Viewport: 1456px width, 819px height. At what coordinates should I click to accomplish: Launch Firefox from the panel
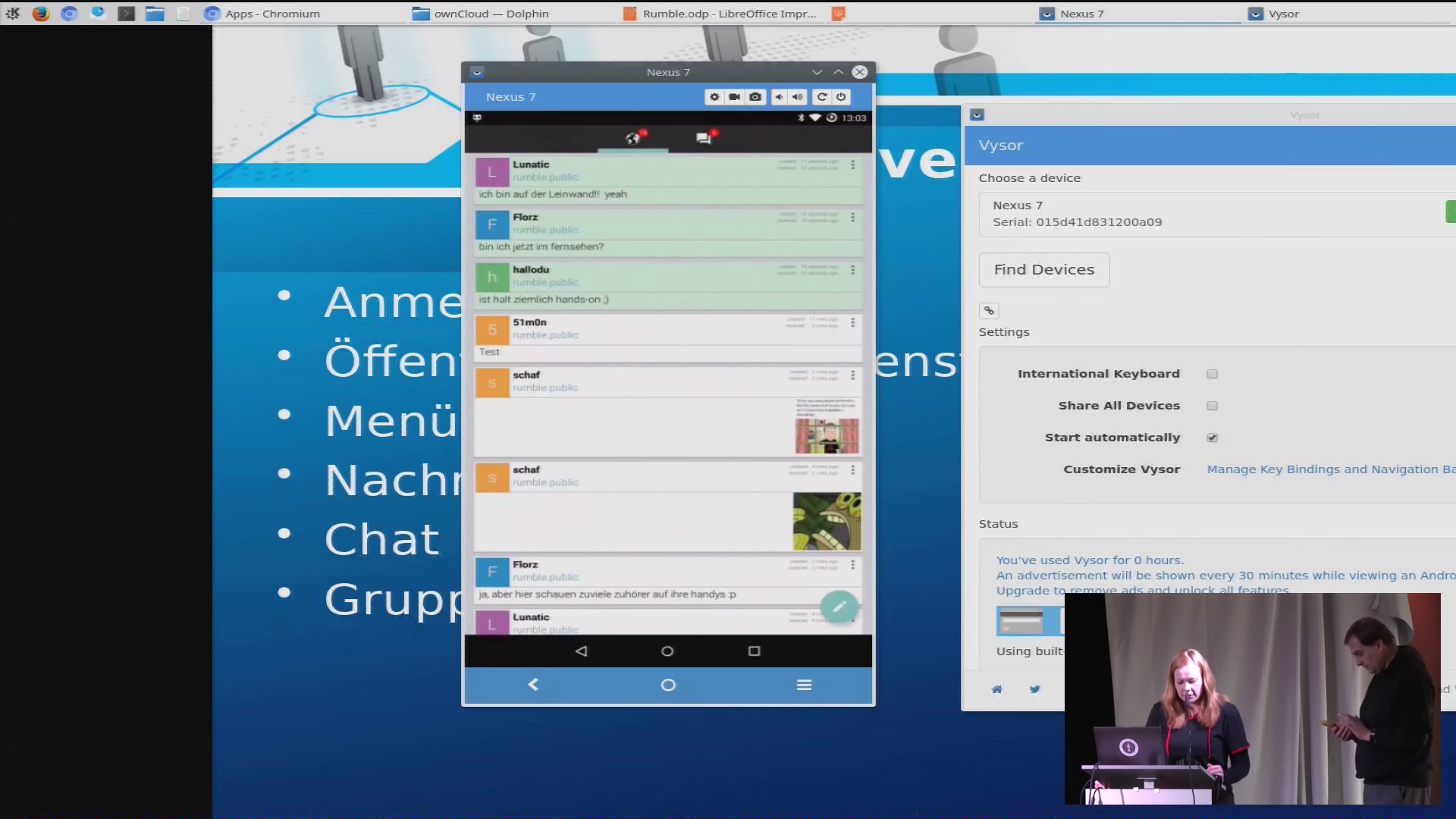[x=41, y=14]
